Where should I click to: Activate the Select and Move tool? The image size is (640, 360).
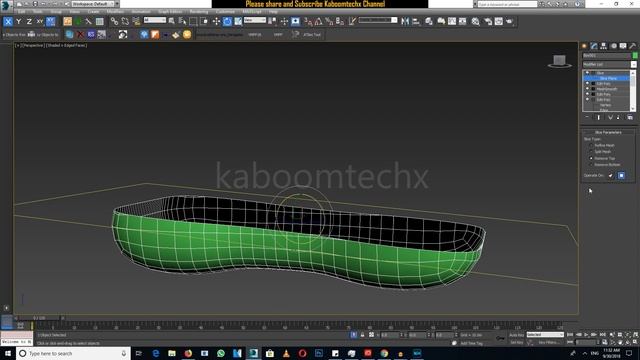216,21
